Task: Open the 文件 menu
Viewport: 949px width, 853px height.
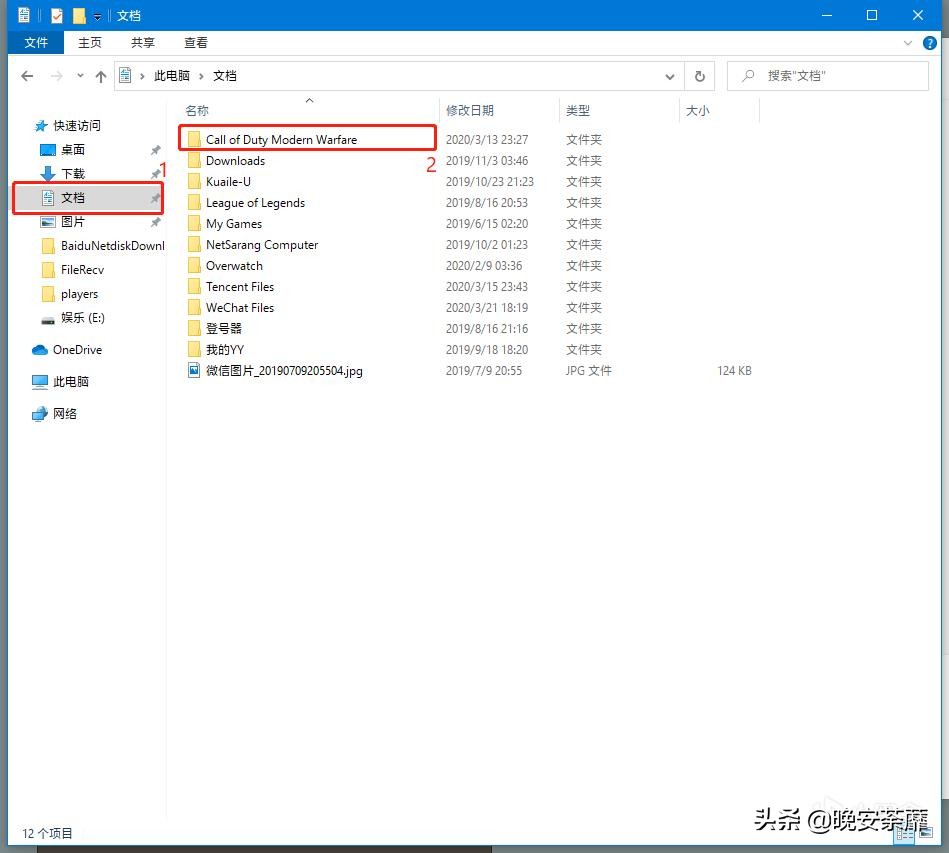Action: pos(36,42)
